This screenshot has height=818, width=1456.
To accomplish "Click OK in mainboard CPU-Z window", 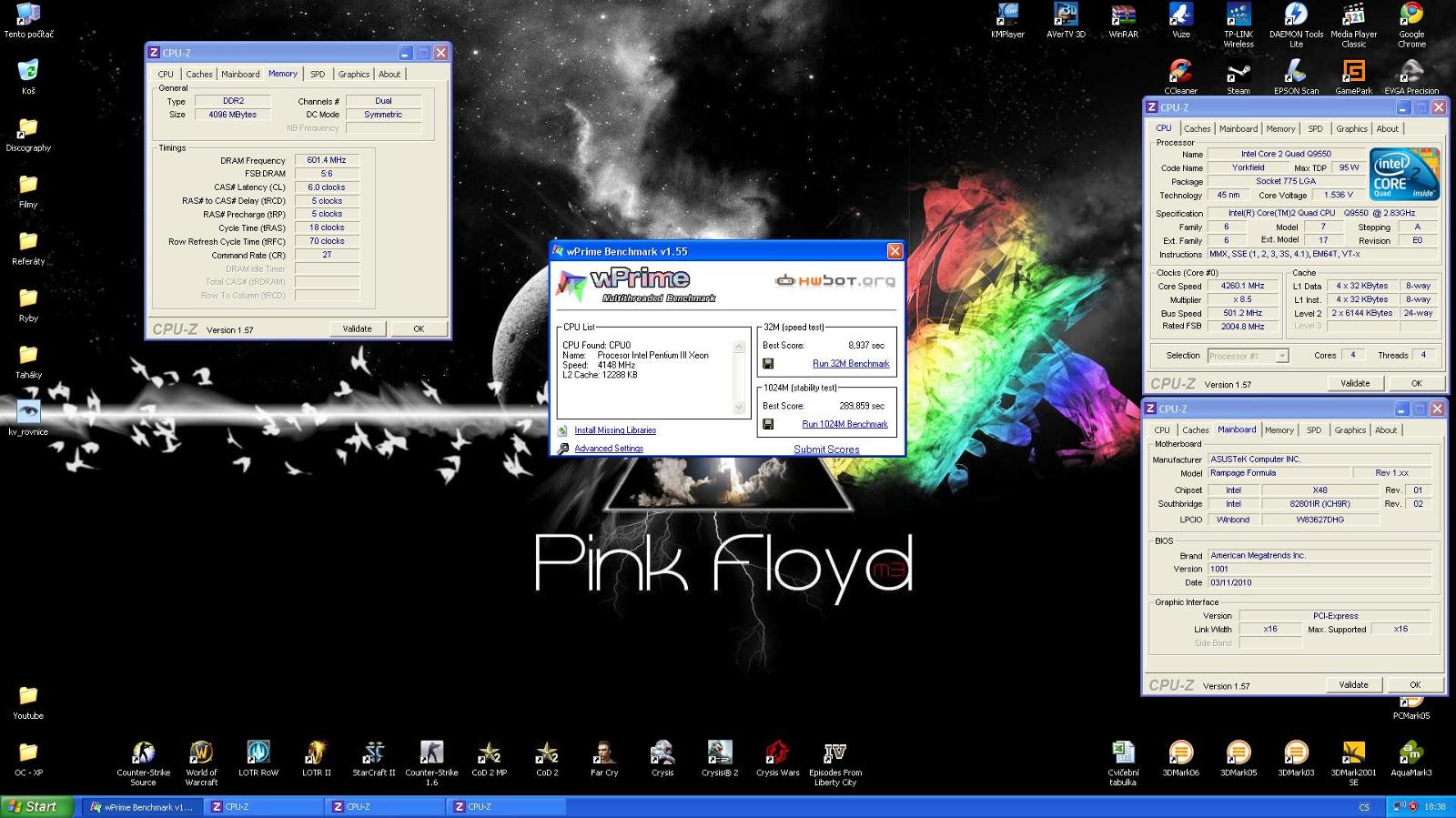I will 1415,684.
